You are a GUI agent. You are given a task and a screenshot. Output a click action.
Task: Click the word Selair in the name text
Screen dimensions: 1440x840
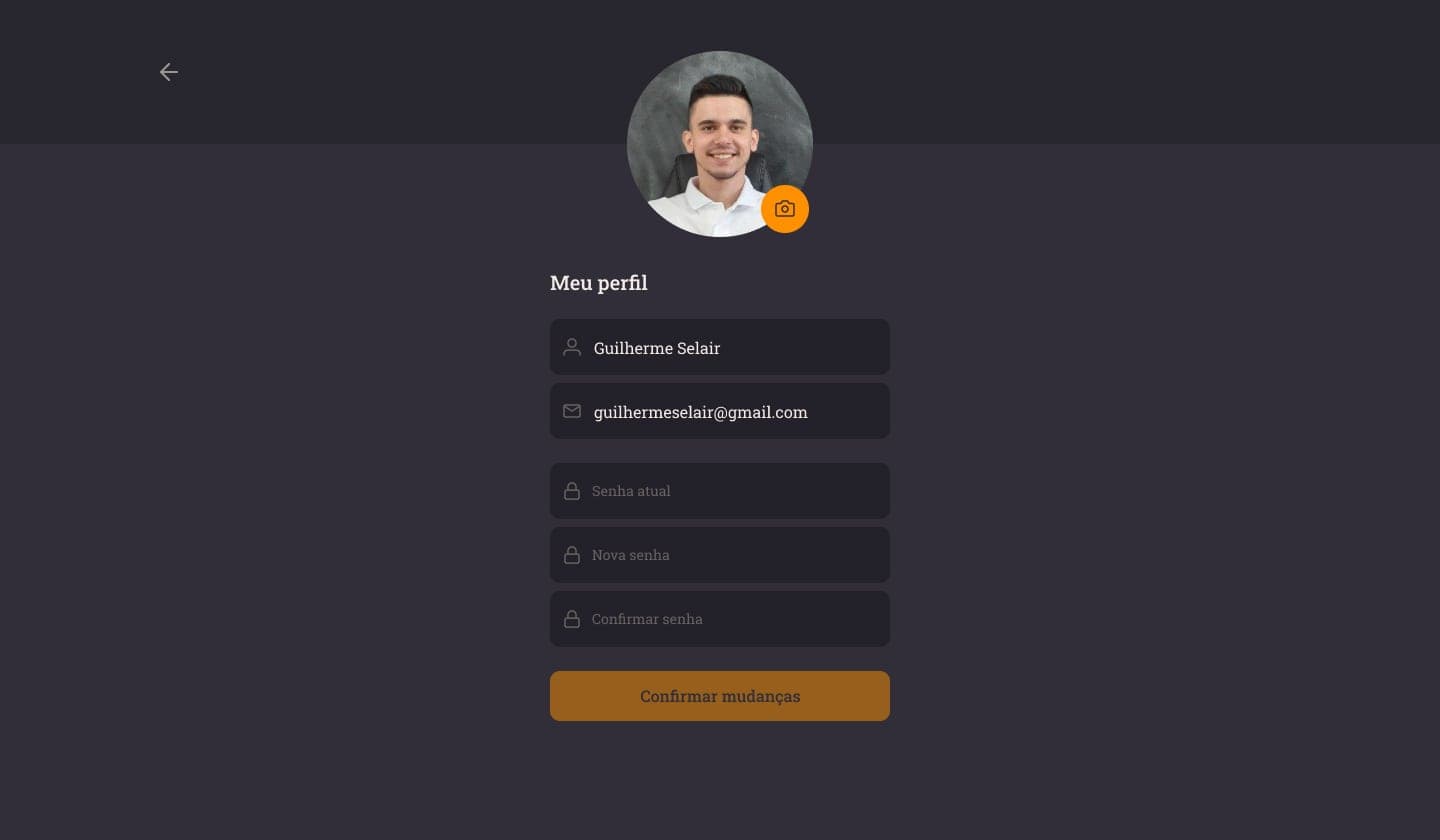pos(696,348)
